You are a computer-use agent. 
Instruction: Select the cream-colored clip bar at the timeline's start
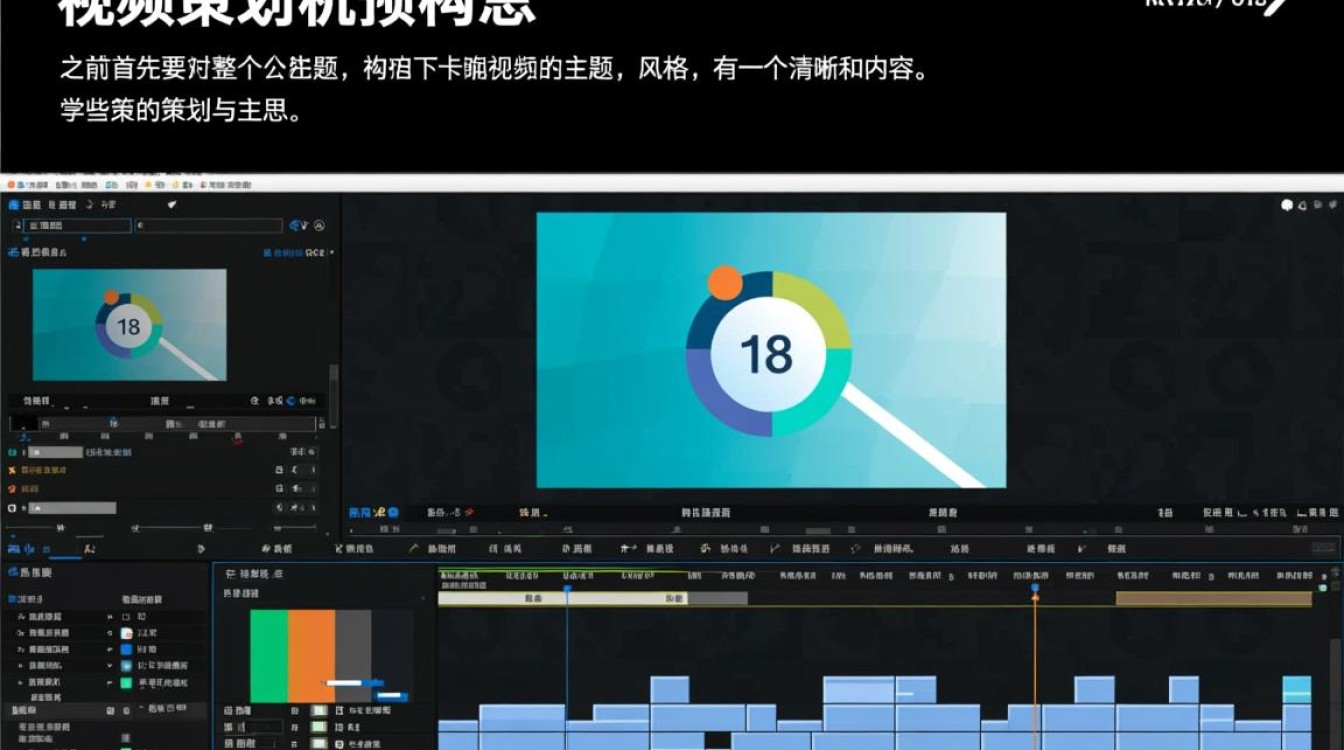point(563,598)
